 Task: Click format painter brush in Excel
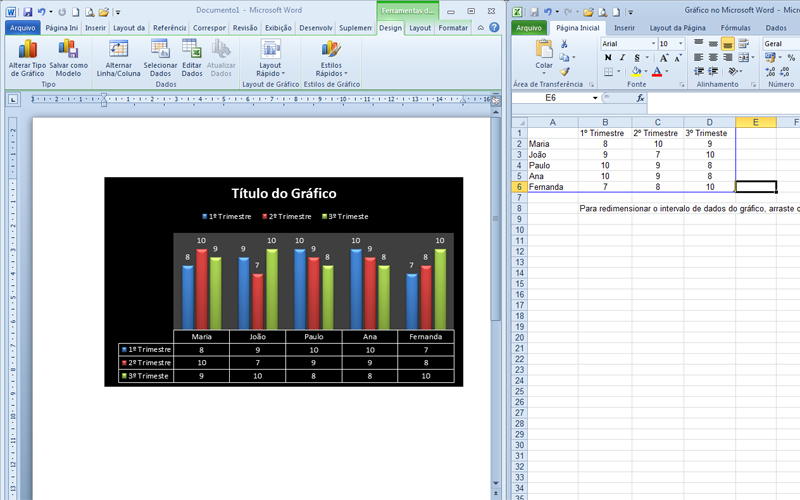pos(564,71)
